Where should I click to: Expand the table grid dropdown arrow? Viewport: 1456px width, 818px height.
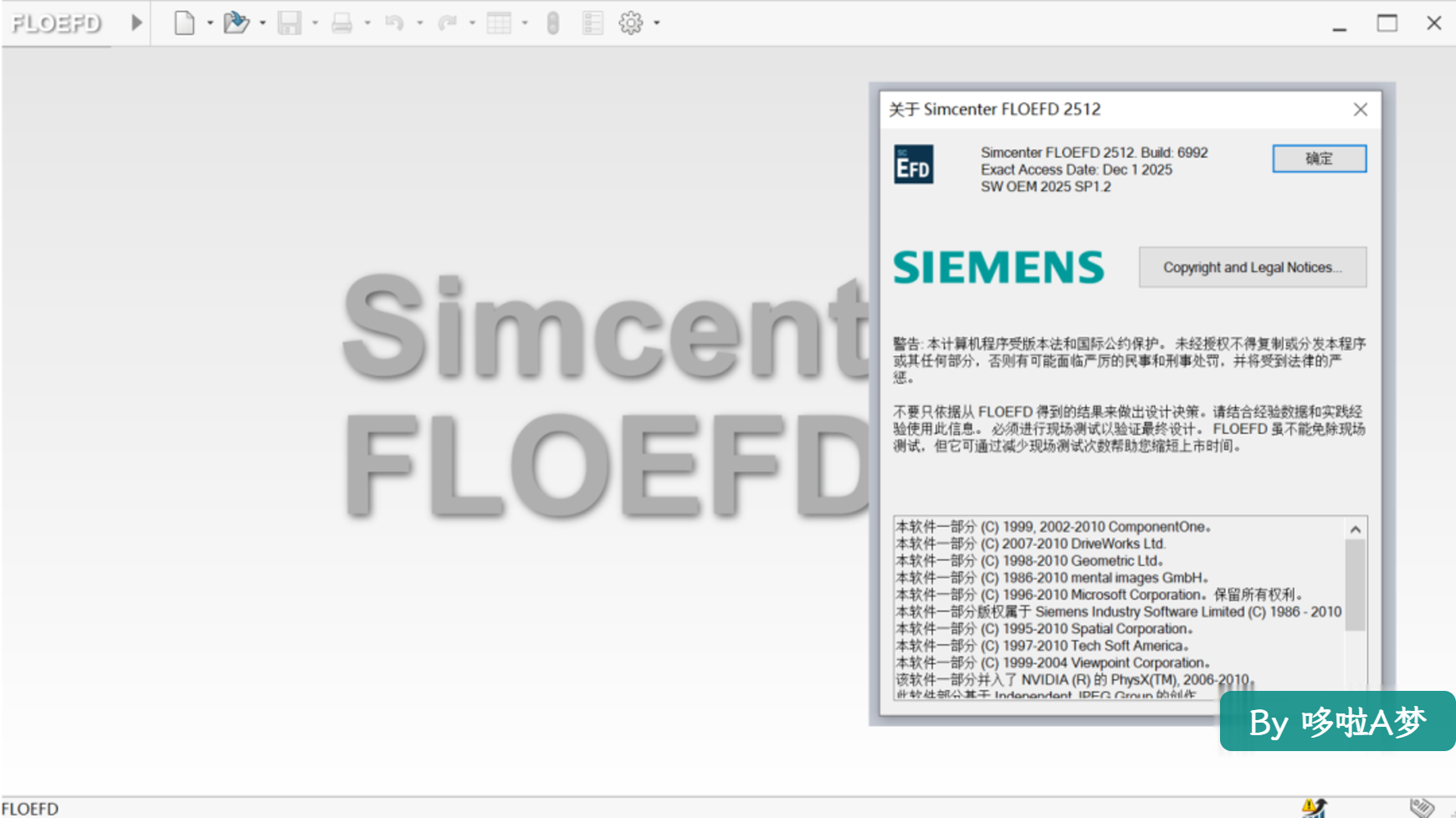click(x=525, y=23)
